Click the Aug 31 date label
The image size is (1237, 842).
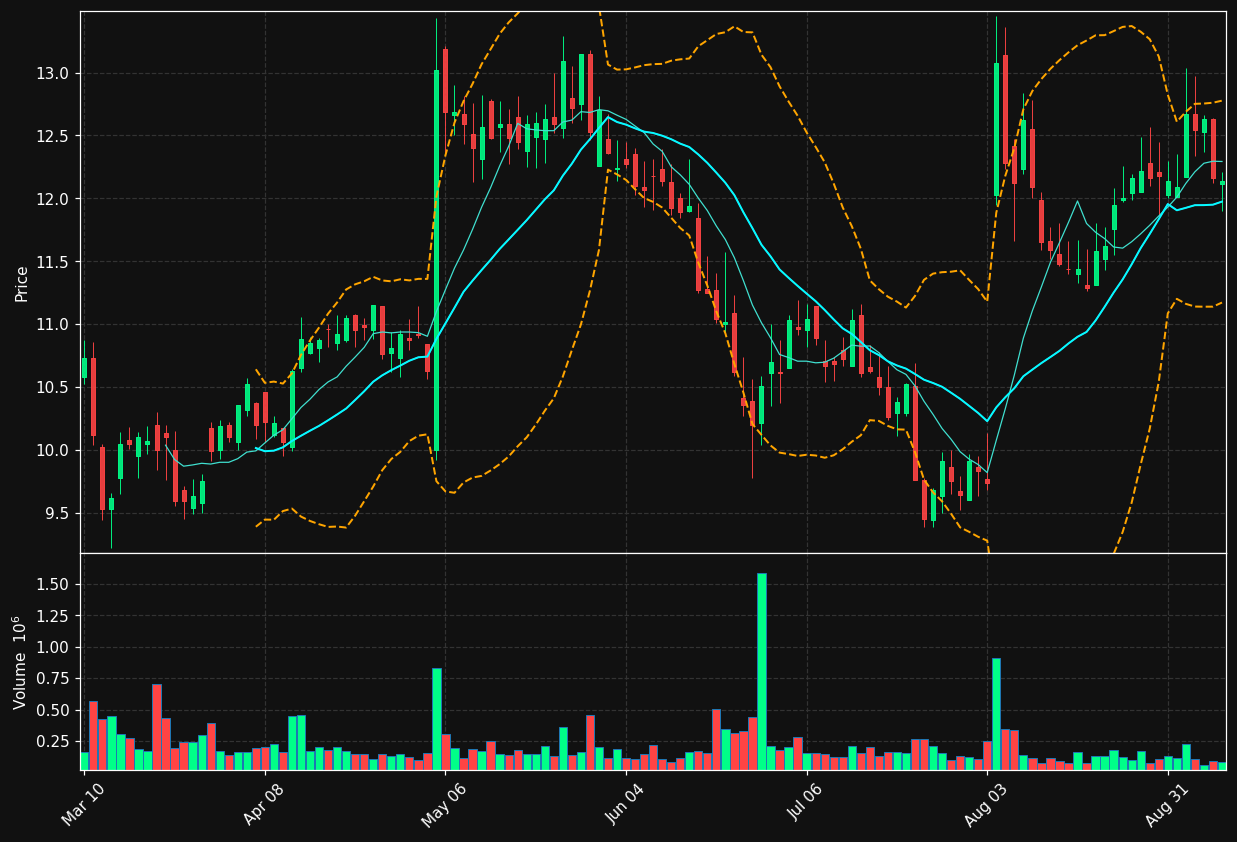point(1168,804)
